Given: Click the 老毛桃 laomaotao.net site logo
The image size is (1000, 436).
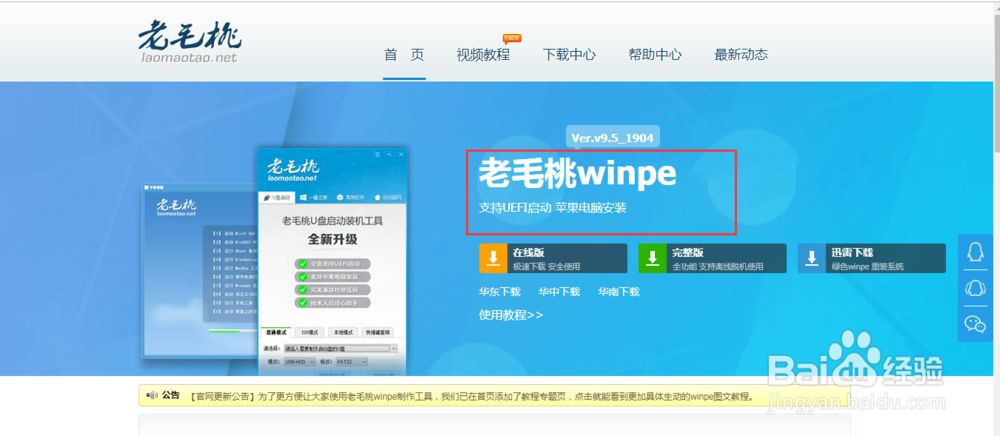Looking at the screenshot, I should [x=189, y=42].
